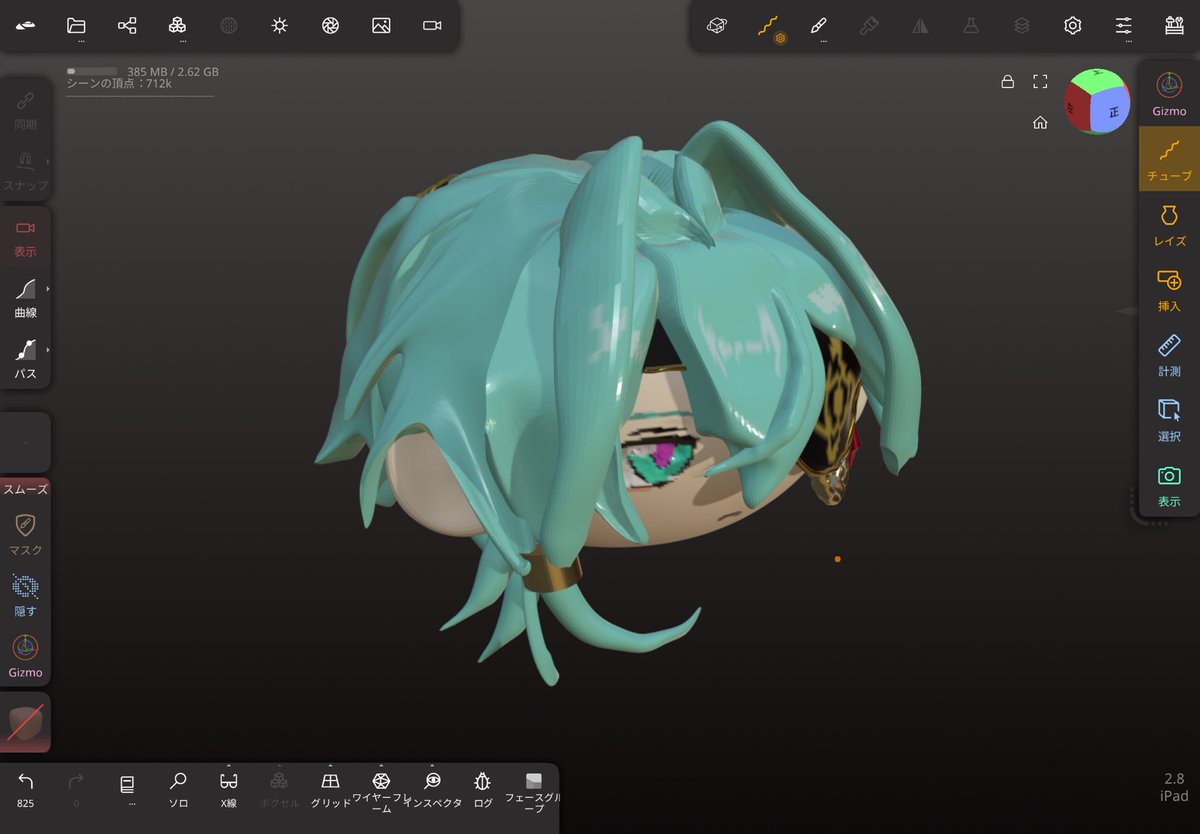This screenshot has width=1200, height=834.
Task: Open the camera settings menu in top bar
Action: (432, 25)
